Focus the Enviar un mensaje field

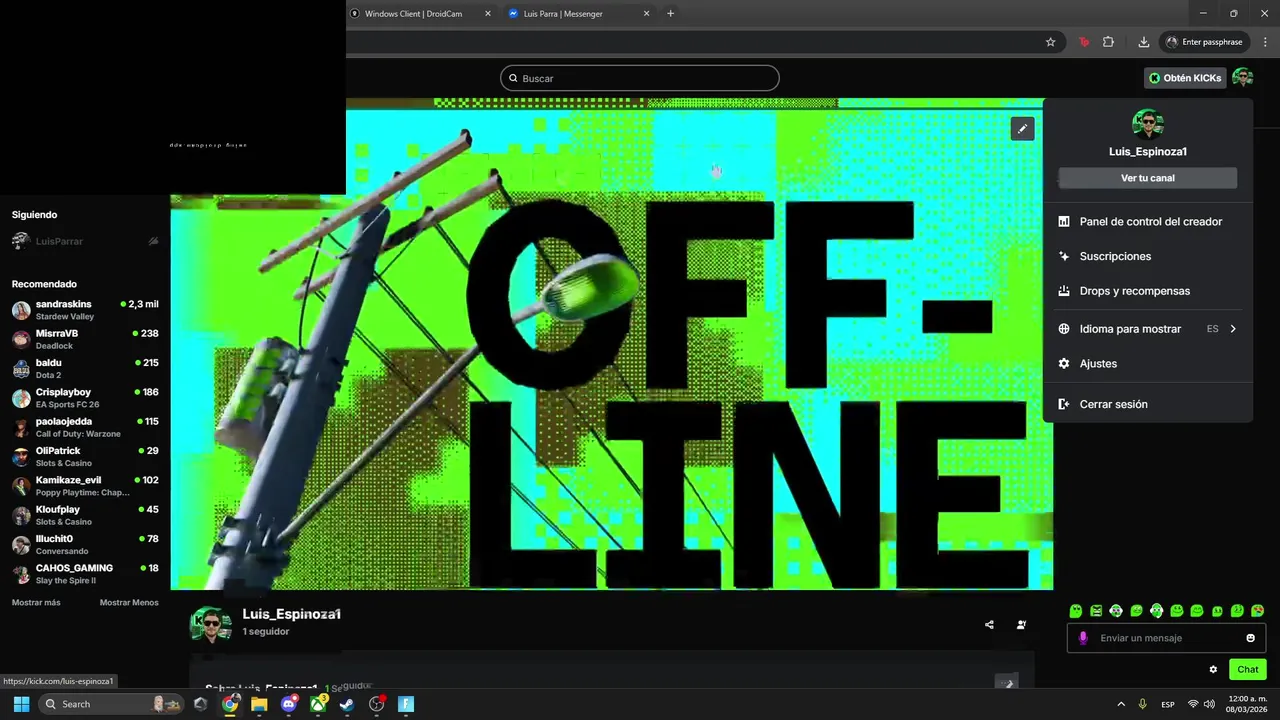point(1167,638)
